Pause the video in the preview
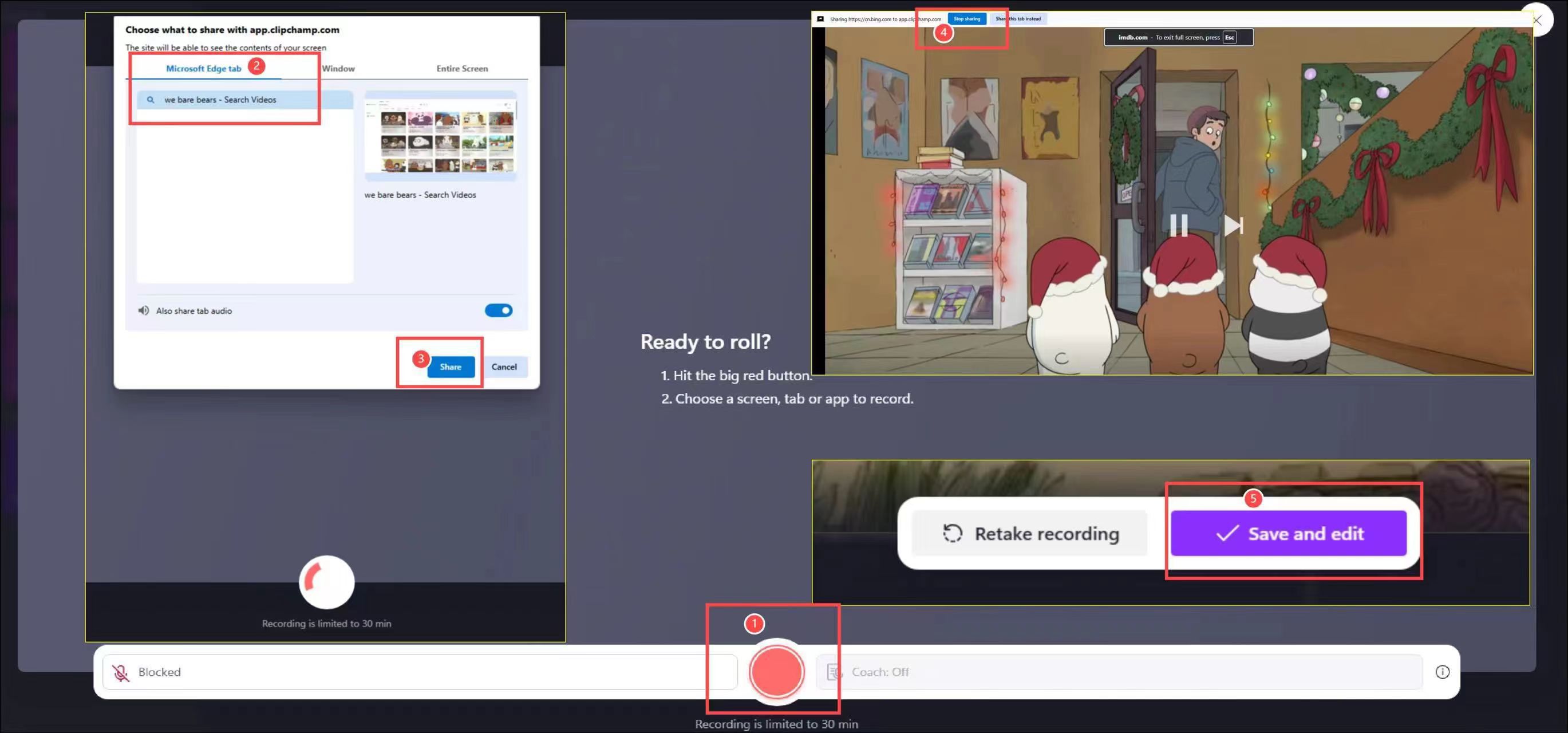 (x=1179, y=226)
